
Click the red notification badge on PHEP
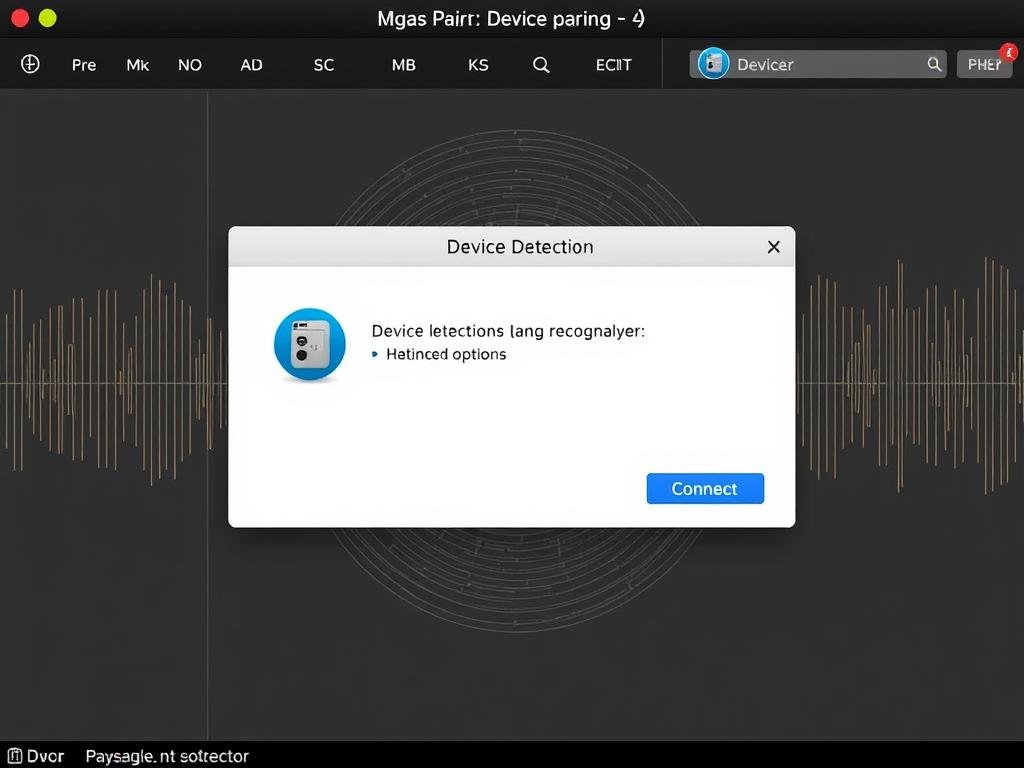[1008, 50]
